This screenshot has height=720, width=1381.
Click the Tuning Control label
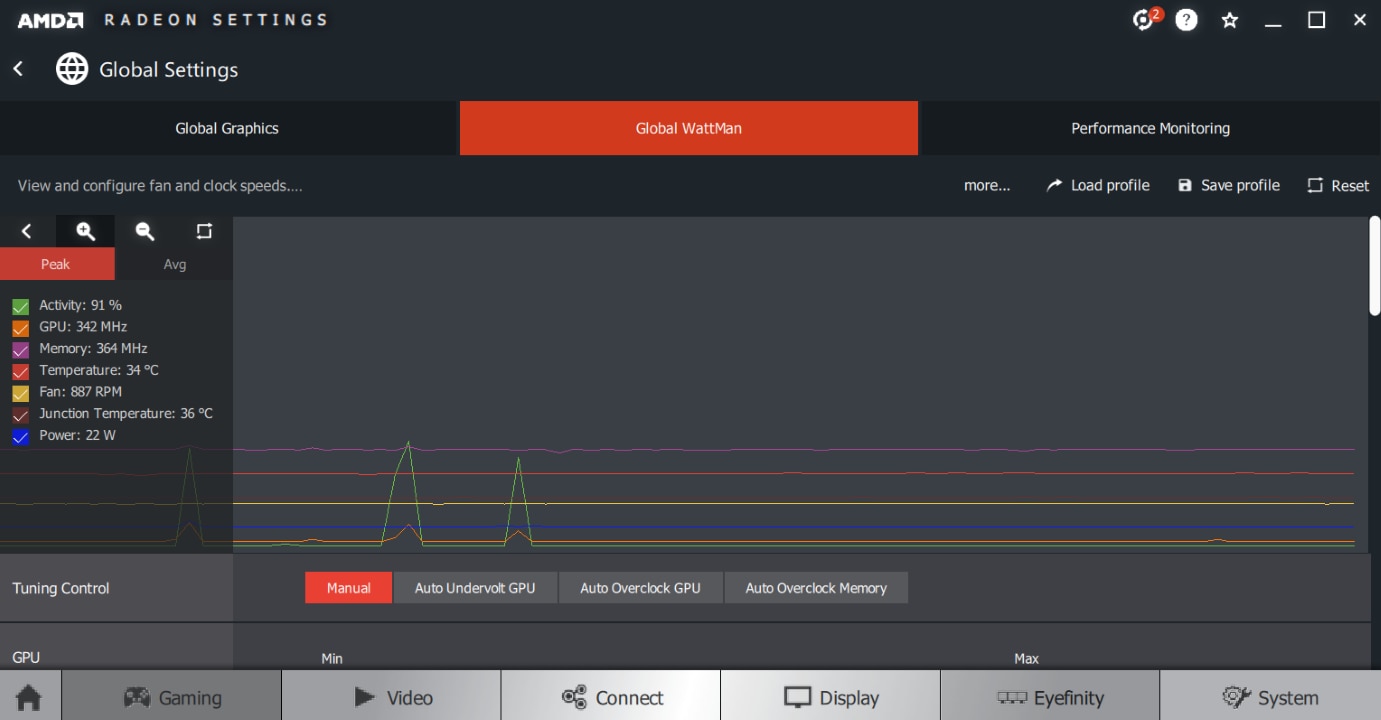tap(61, 588)
